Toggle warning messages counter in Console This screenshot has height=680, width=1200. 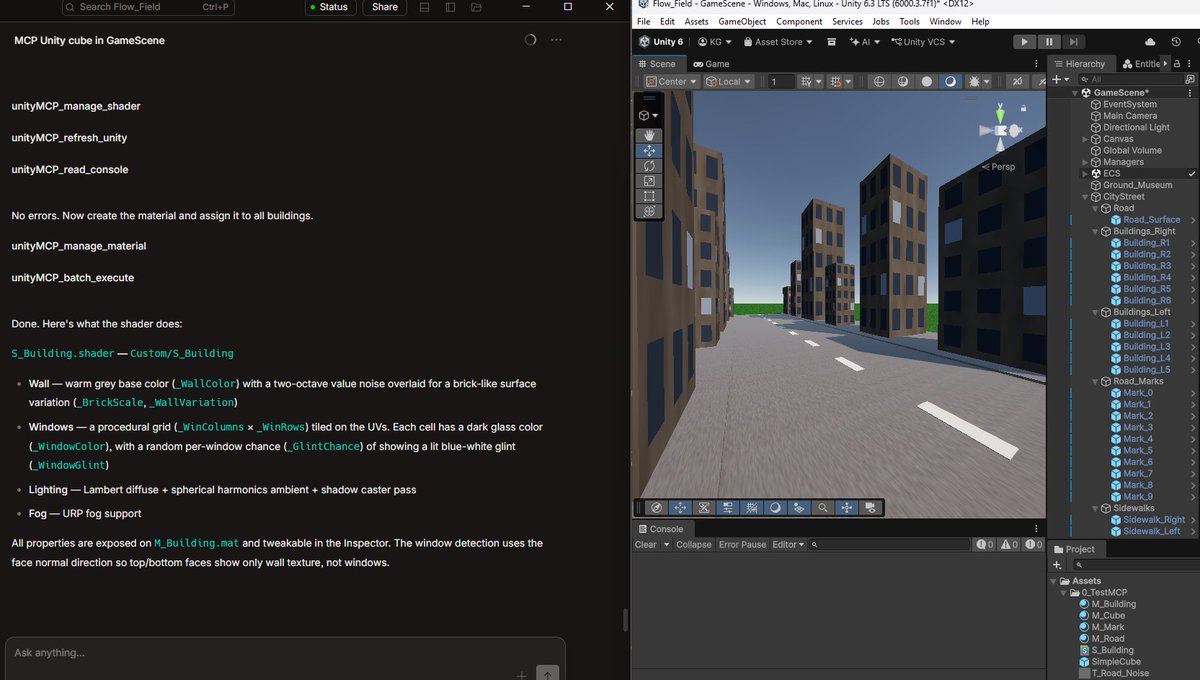coord(1009,545)
